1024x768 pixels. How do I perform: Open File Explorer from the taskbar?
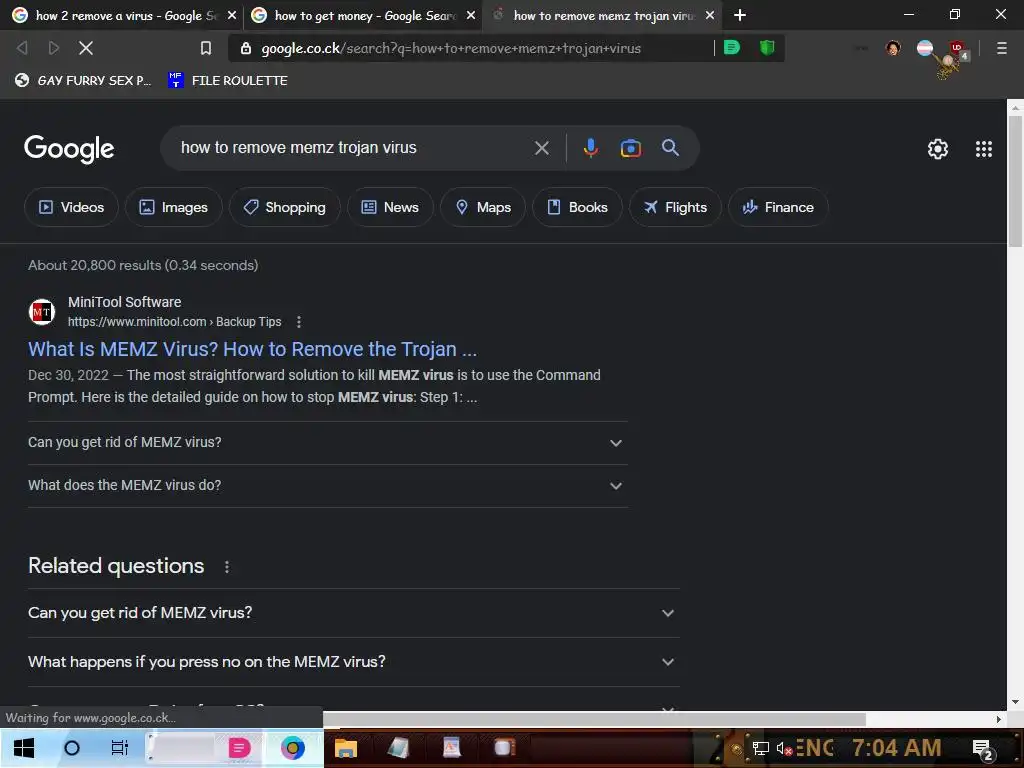coord(345,748)
